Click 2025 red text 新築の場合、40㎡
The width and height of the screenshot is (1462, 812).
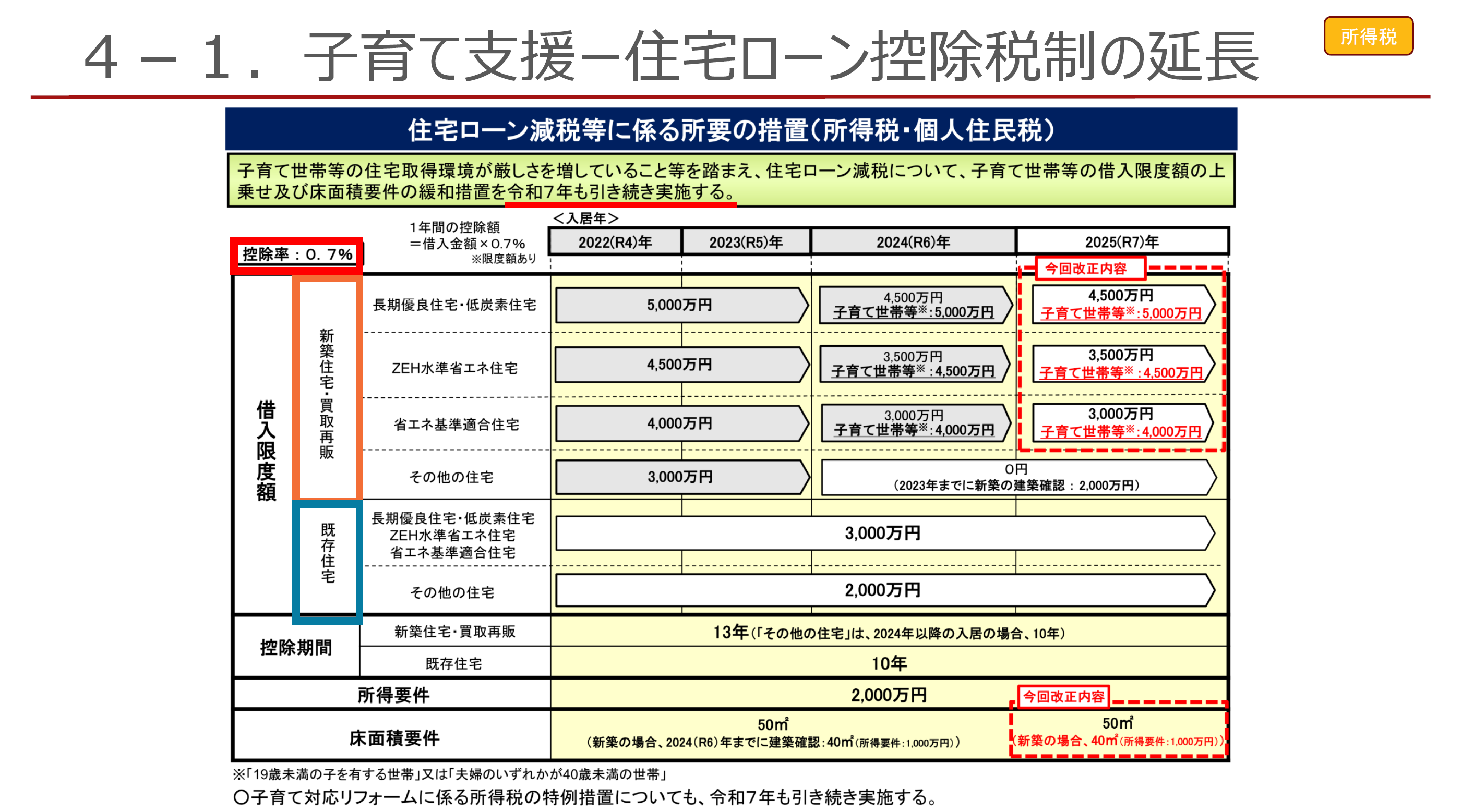(x=1119, y=741)
